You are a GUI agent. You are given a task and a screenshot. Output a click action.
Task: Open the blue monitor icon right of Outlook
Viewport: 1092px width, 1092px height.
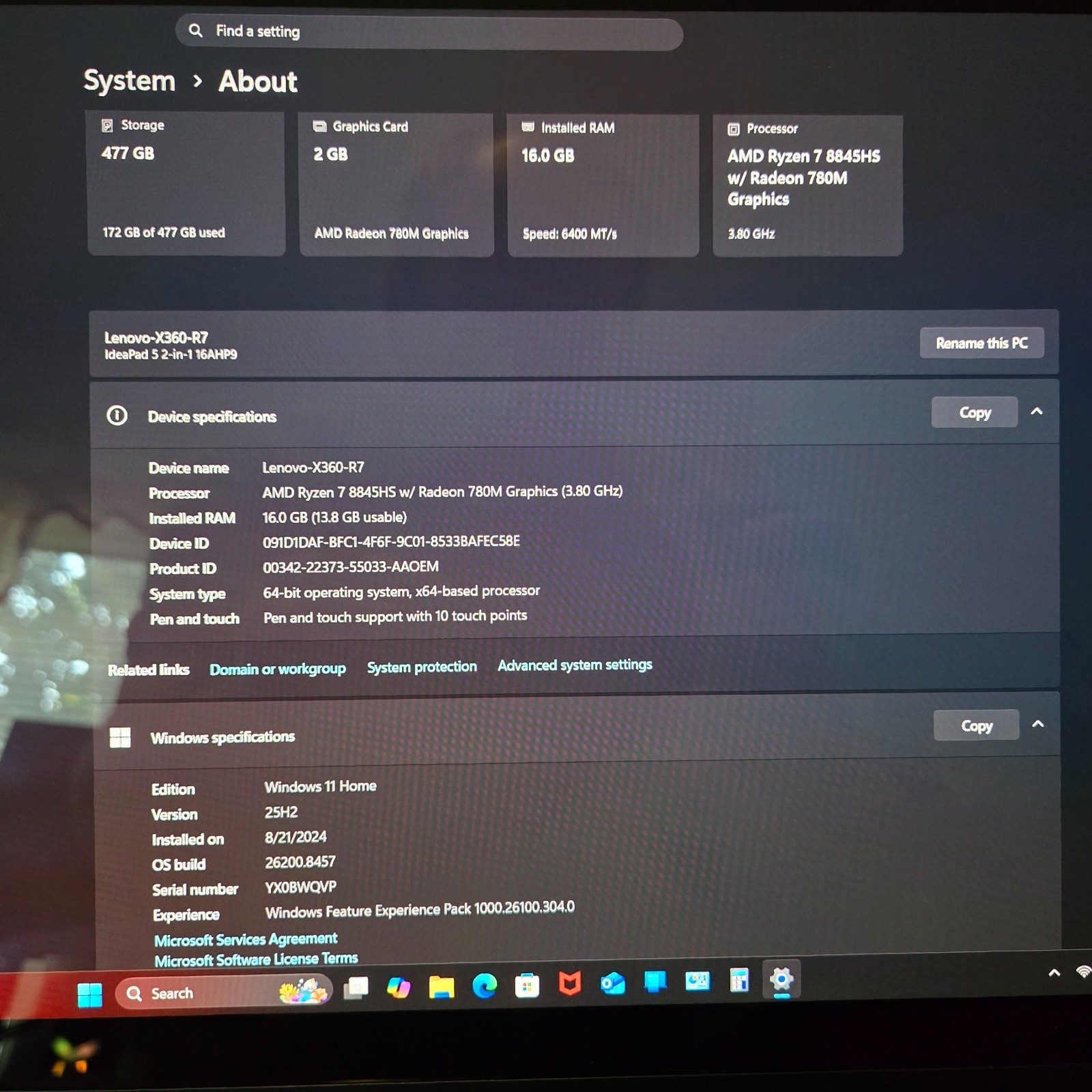click(655, 981)
